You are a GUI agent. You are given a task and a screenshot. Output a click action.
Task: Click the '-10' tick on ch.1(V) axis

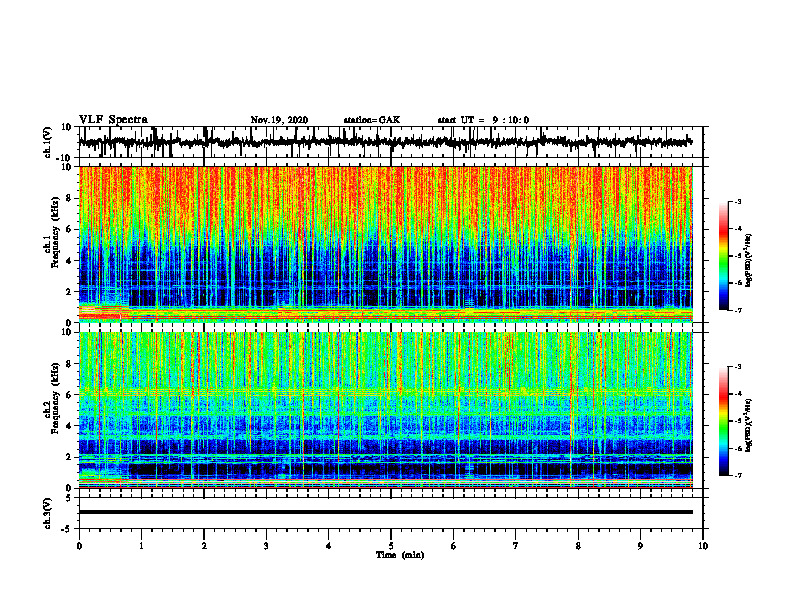(65, 158)
